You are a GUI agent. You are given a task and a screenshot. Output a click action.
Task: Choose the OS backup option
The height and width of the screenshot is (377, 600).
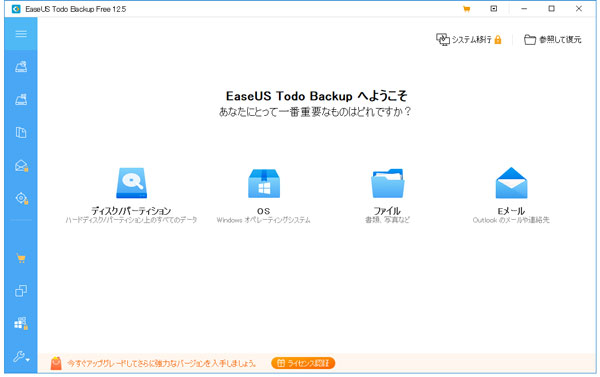[x=264, y=196]
